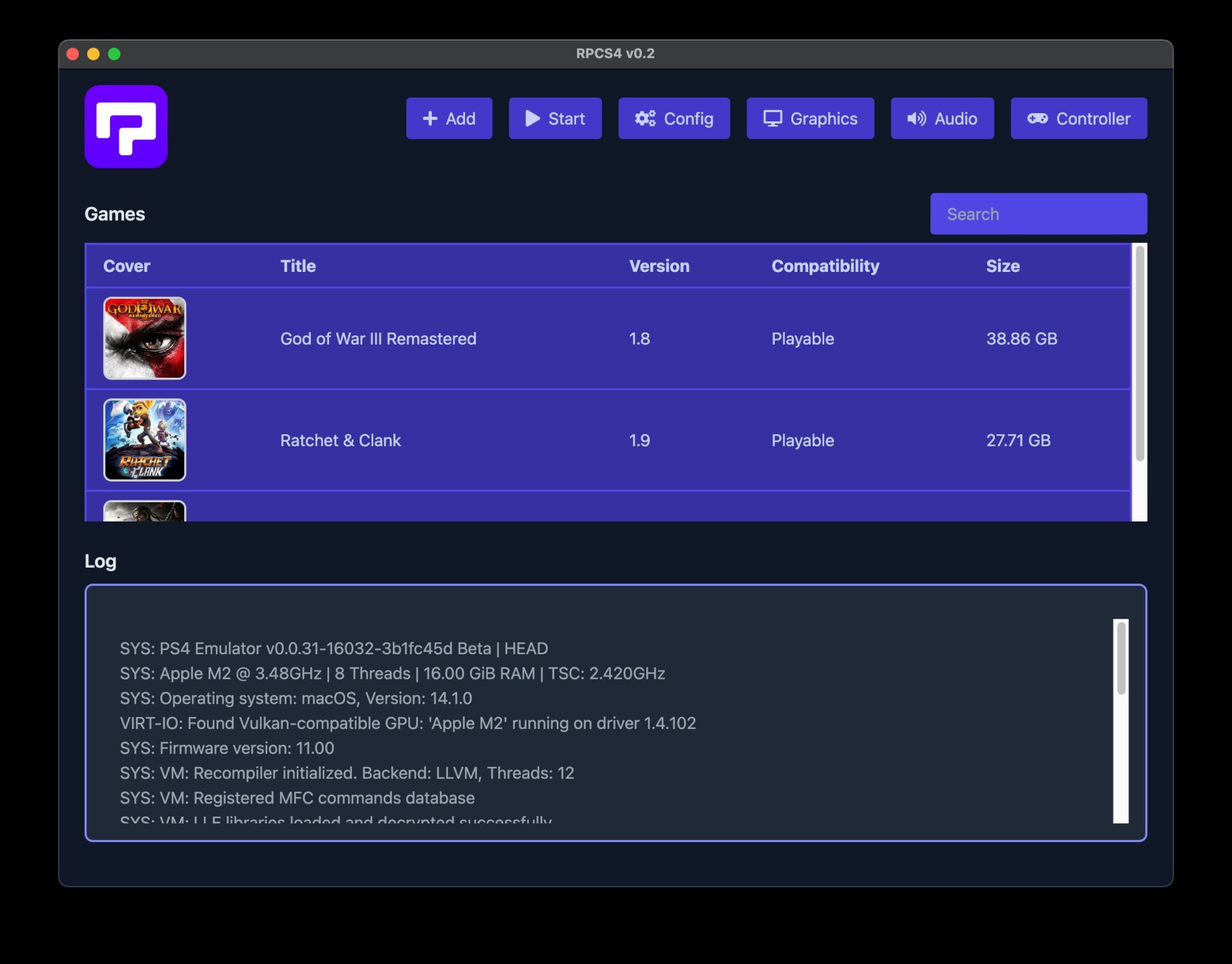Click the monitor icon in Graphics button
This screenshot has width=1232, height=964.
[x=772, y=118]
